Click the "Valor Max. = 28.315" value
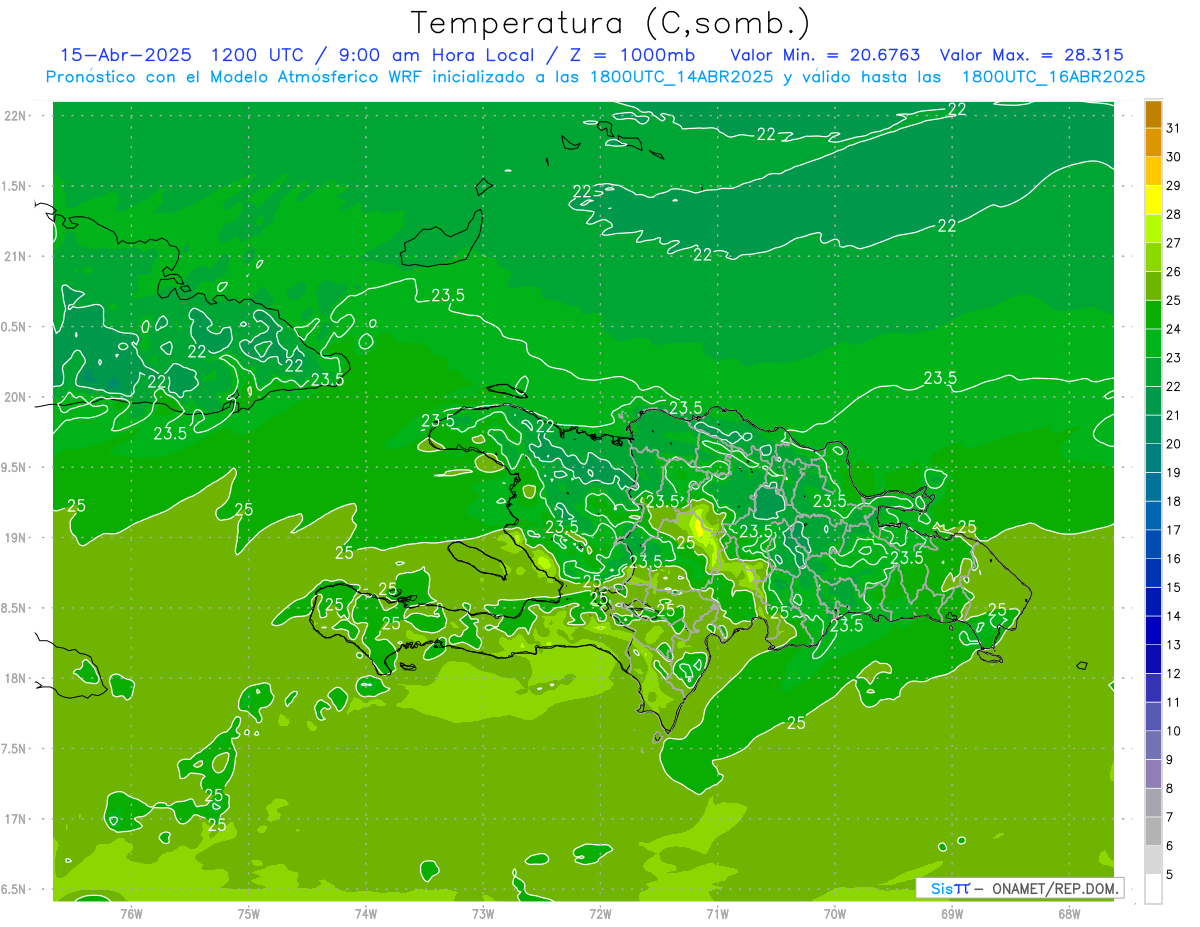This screenshot has height=927, width=1200. (1031, 55)
